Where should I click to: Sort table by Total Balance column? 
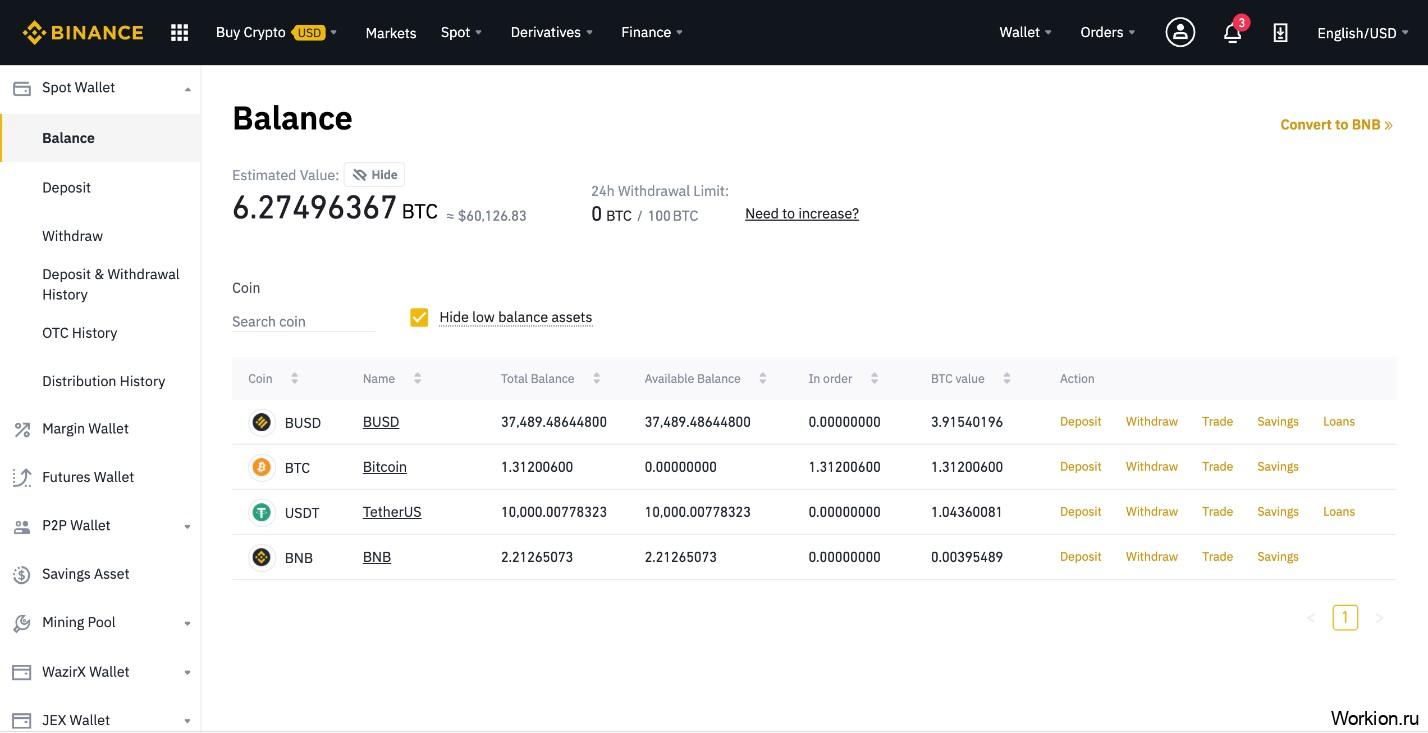tap(550, 379)
